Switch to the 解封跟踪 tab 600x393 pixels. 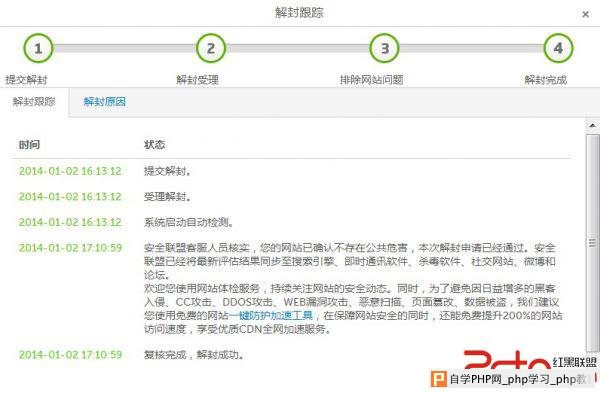pyautogui.click(x=34, y=102)
